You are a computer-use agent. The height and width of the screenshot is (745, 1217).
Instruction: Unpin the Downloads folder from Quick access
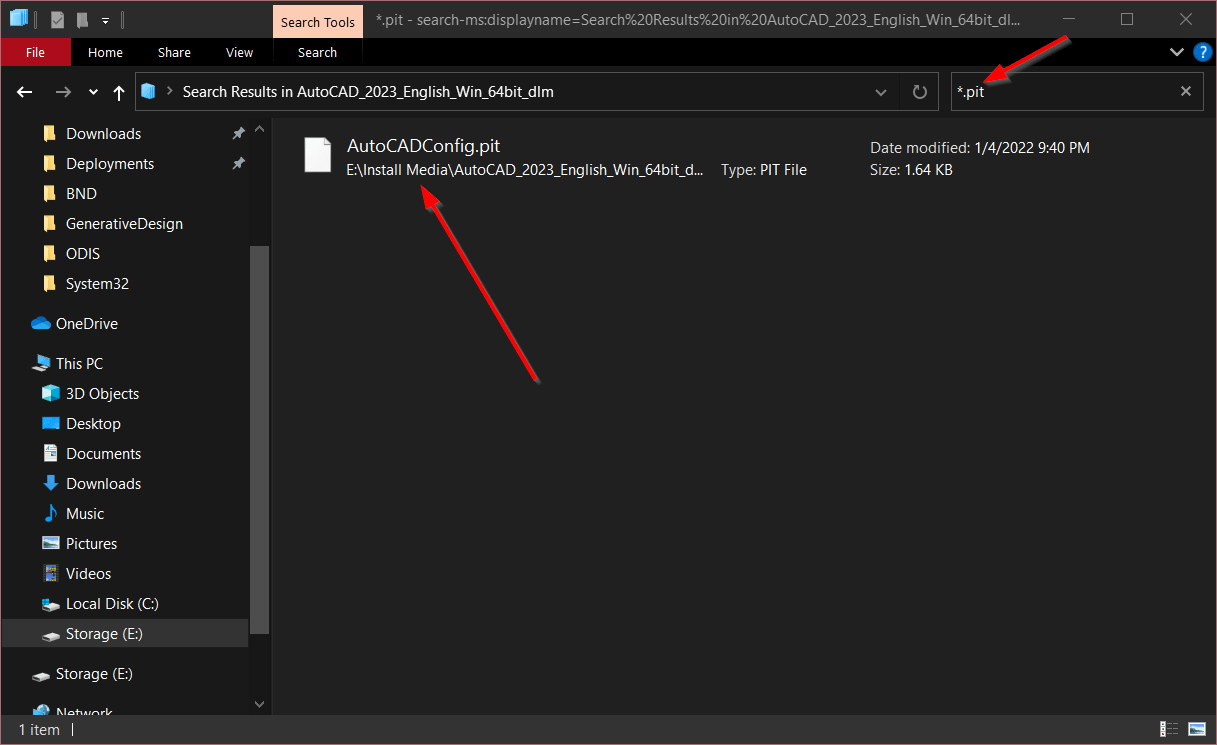238,132
